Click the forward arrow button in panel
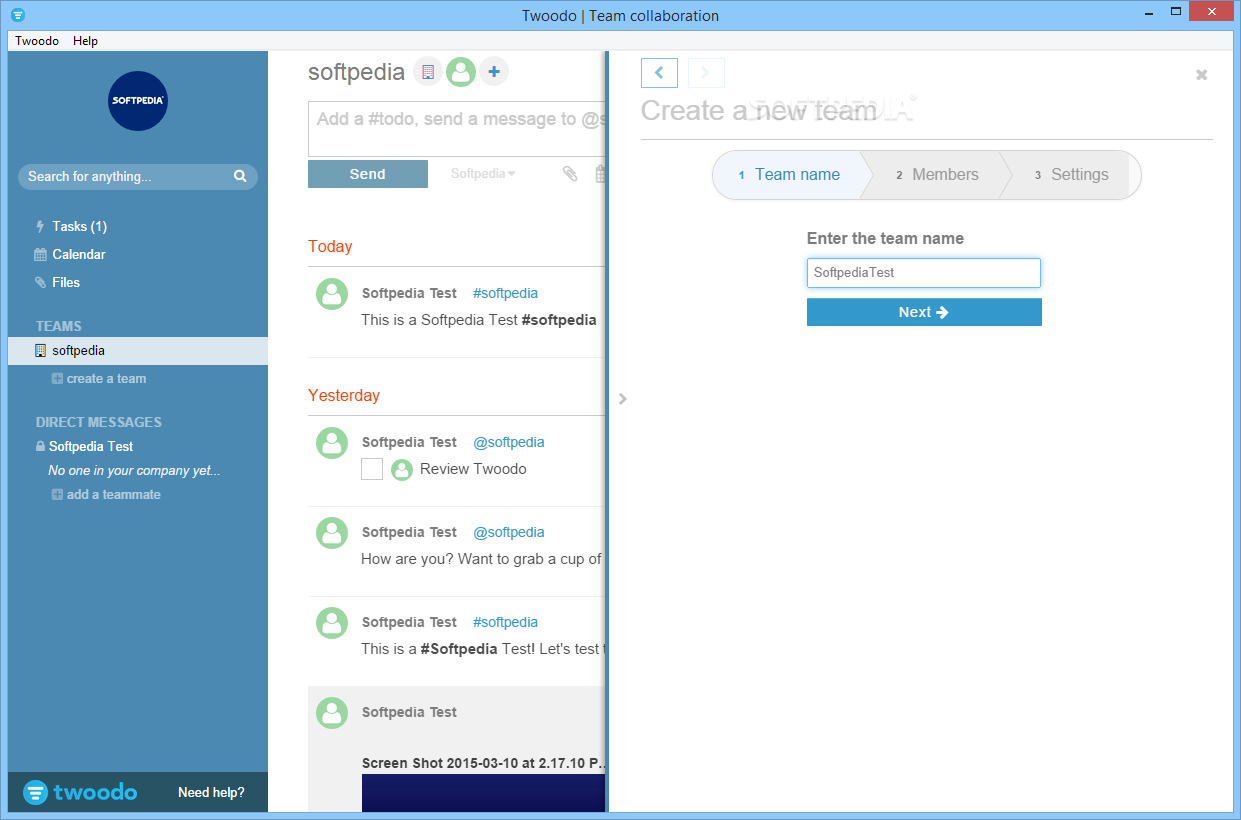 coord(706,73)
